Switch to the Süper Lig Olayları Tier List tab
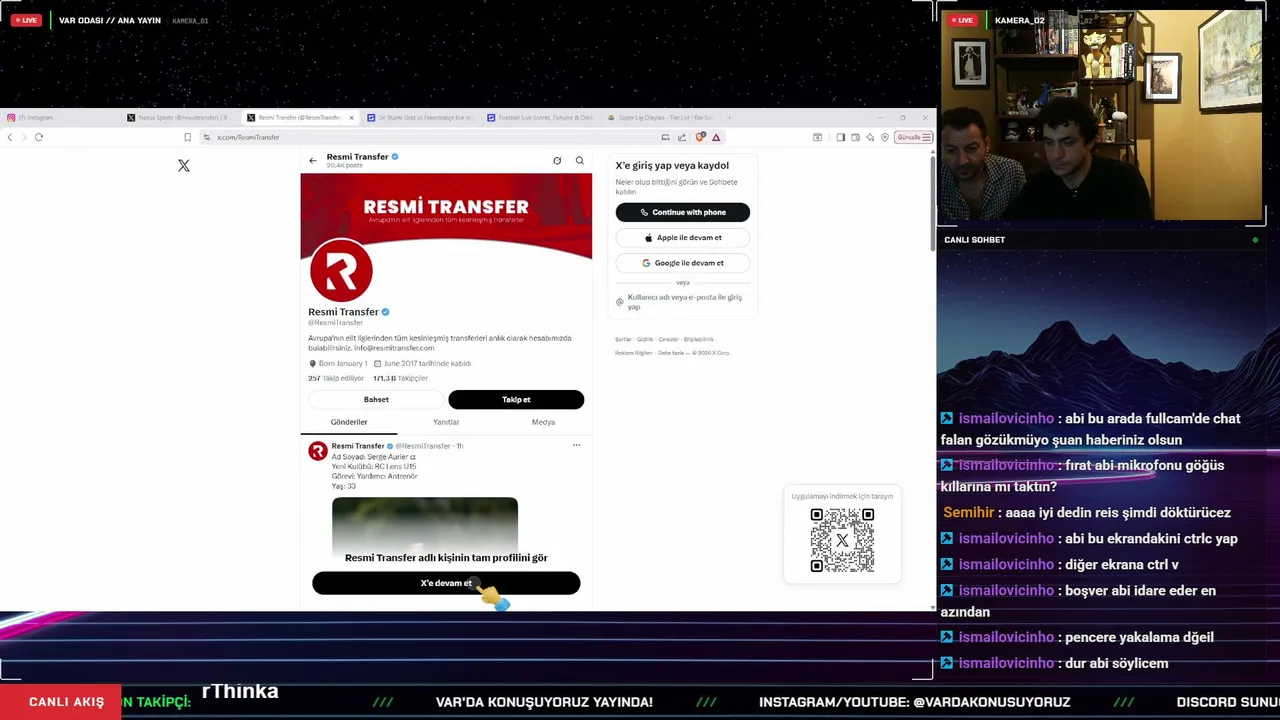Viewport: 1280px width, 720px height. coord(660,118)
